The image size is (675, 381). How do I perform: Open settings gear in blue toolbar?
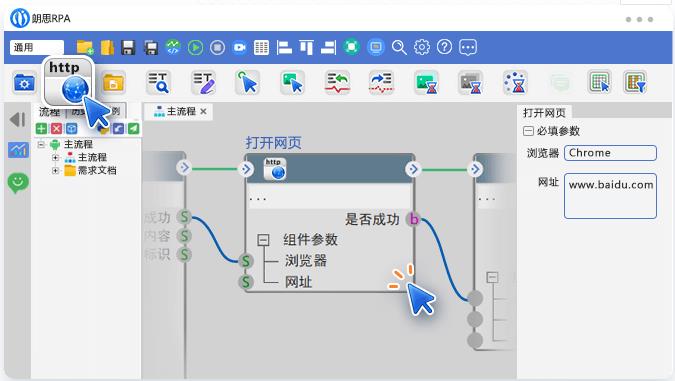point(422,47)
